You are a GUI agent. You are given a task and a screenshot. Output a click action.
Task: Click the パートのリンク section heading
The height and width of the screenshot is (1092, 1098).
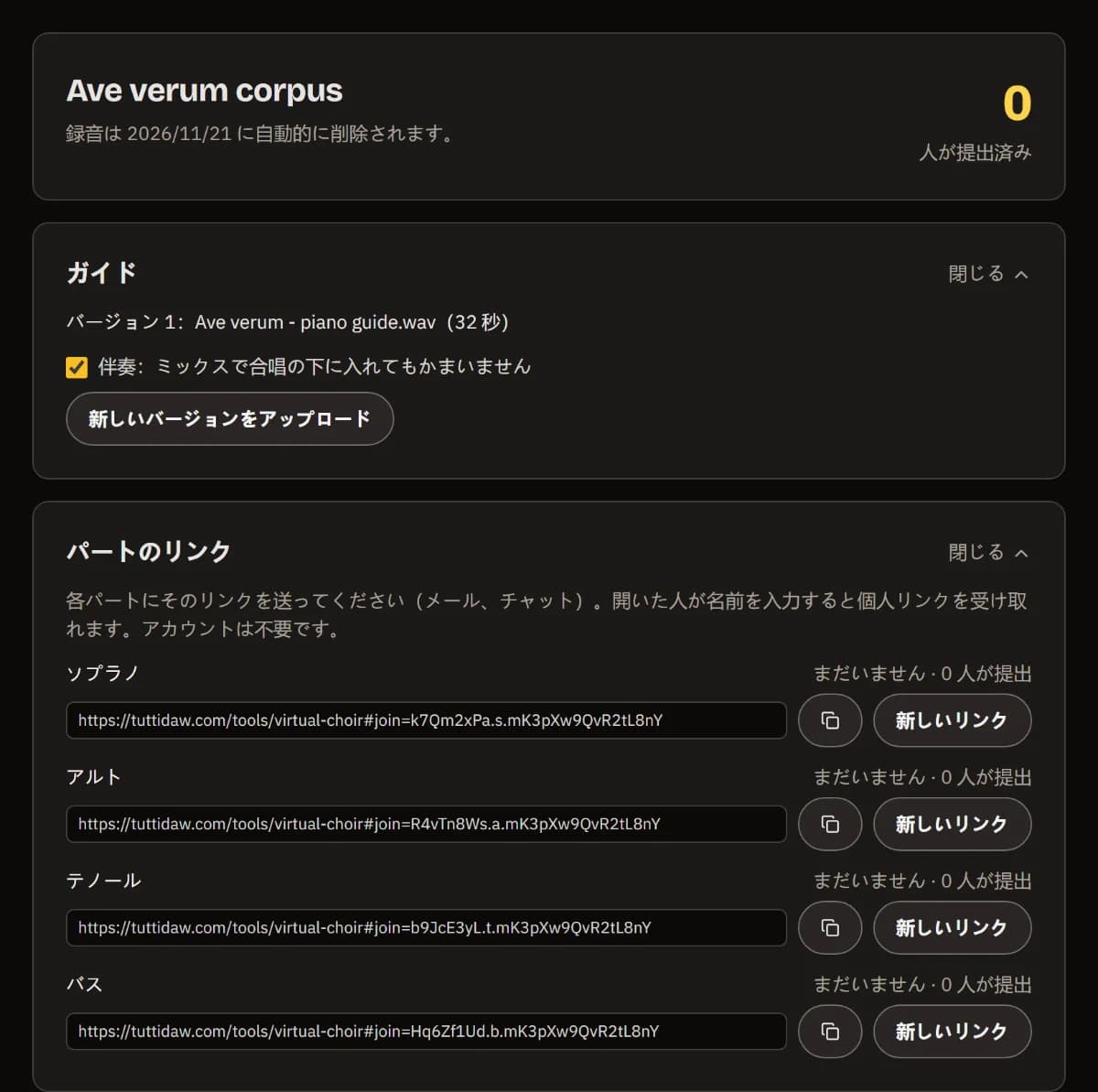click(148, 551)
